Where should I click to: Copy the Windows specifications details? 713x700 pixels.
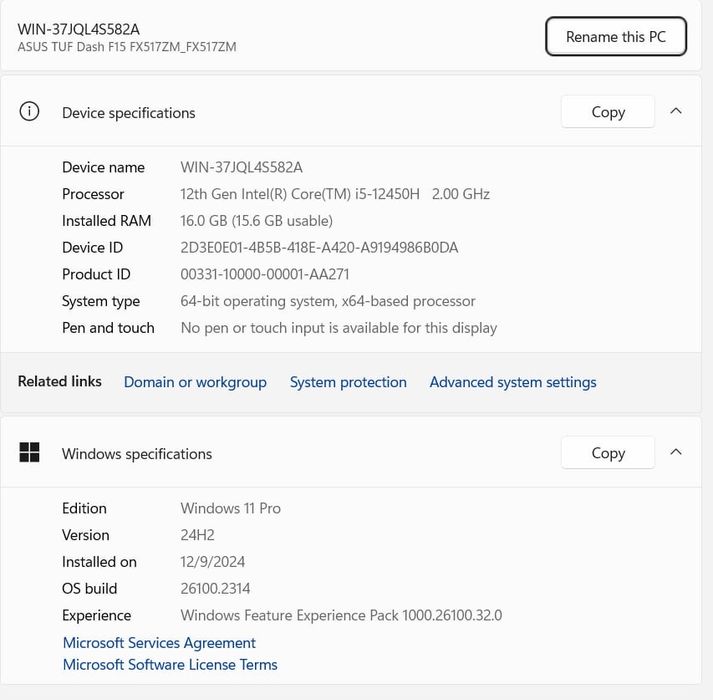coord(608,453)
